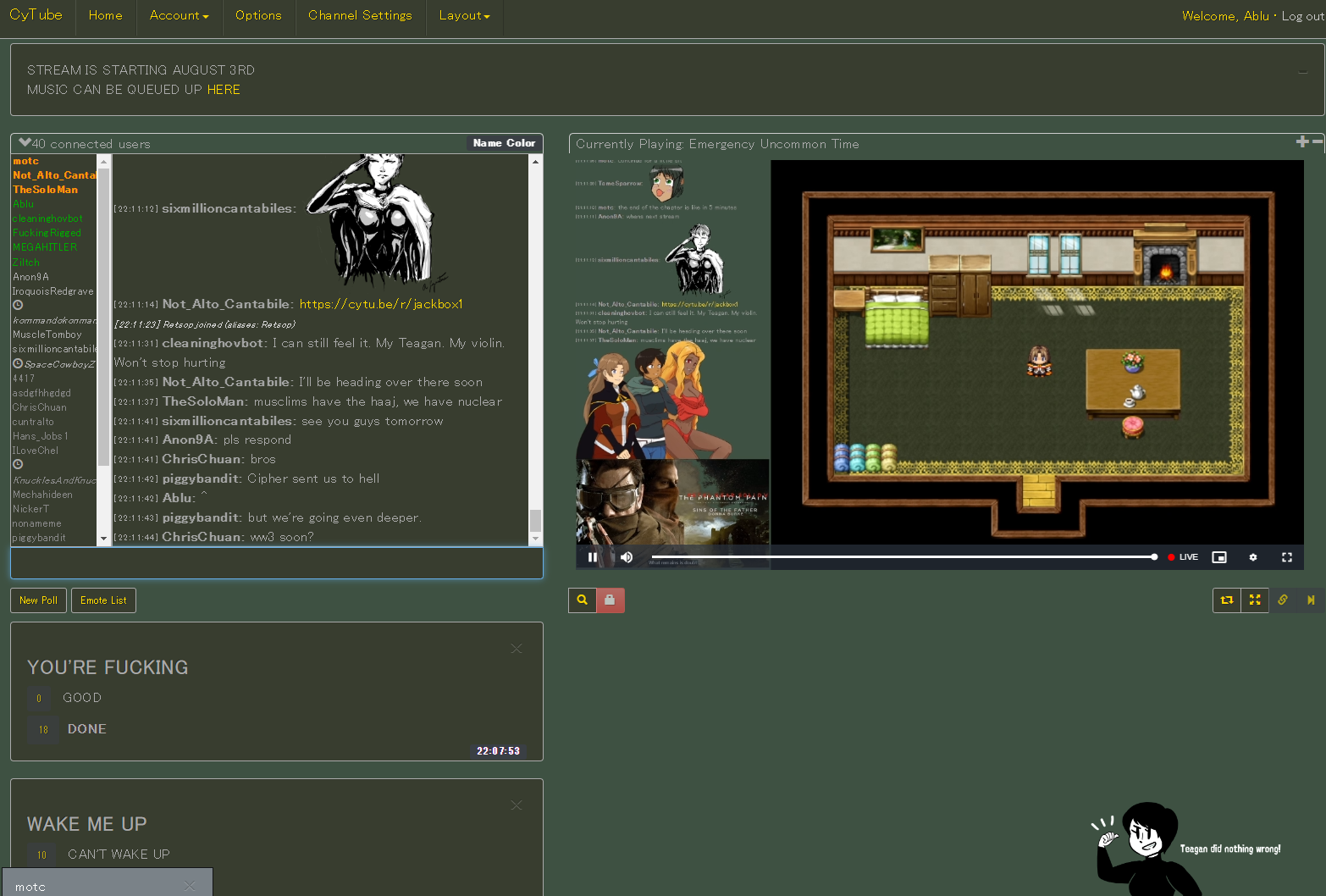Minimize the announcement banner
Image resolution: width=1326 pixels, height=896 pixels.
(x=1302, y=72)
